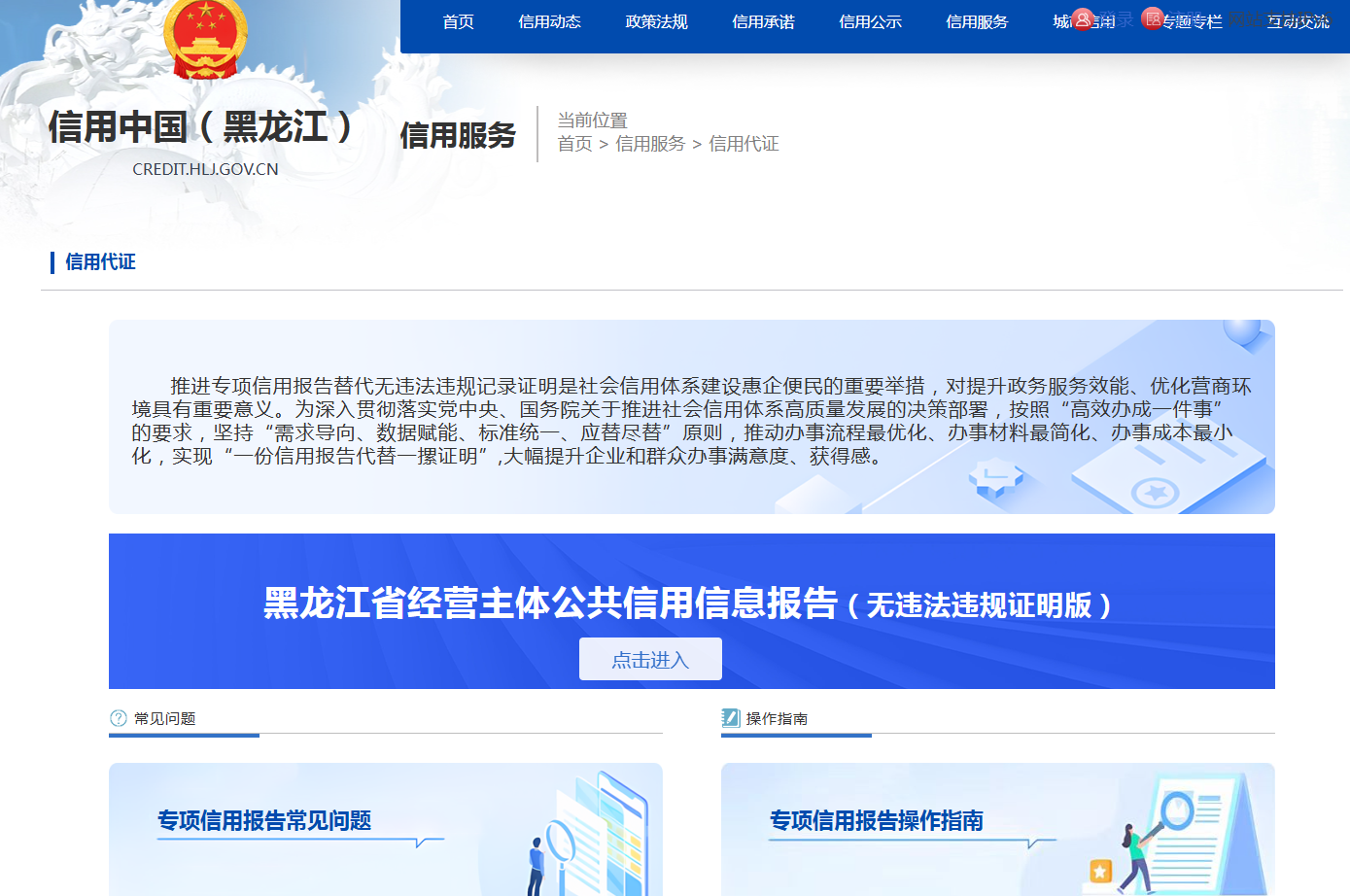Open the 专项信用报告常见问题 banner
The height and width of the screenshot is (896, 1350).
385,828
